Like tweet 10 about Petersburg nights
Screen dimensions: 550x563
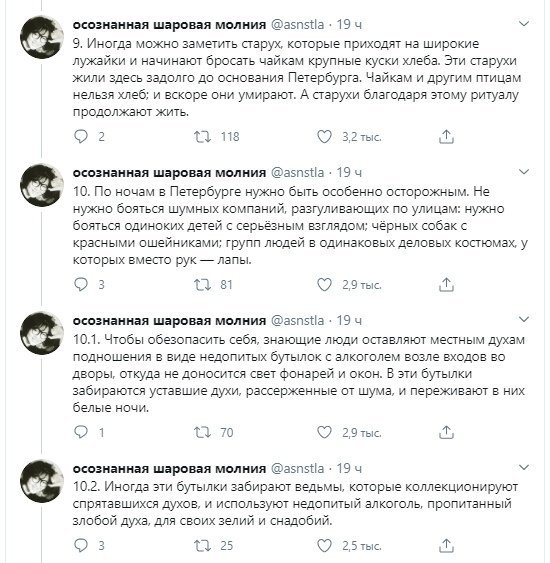pos(324,285)
